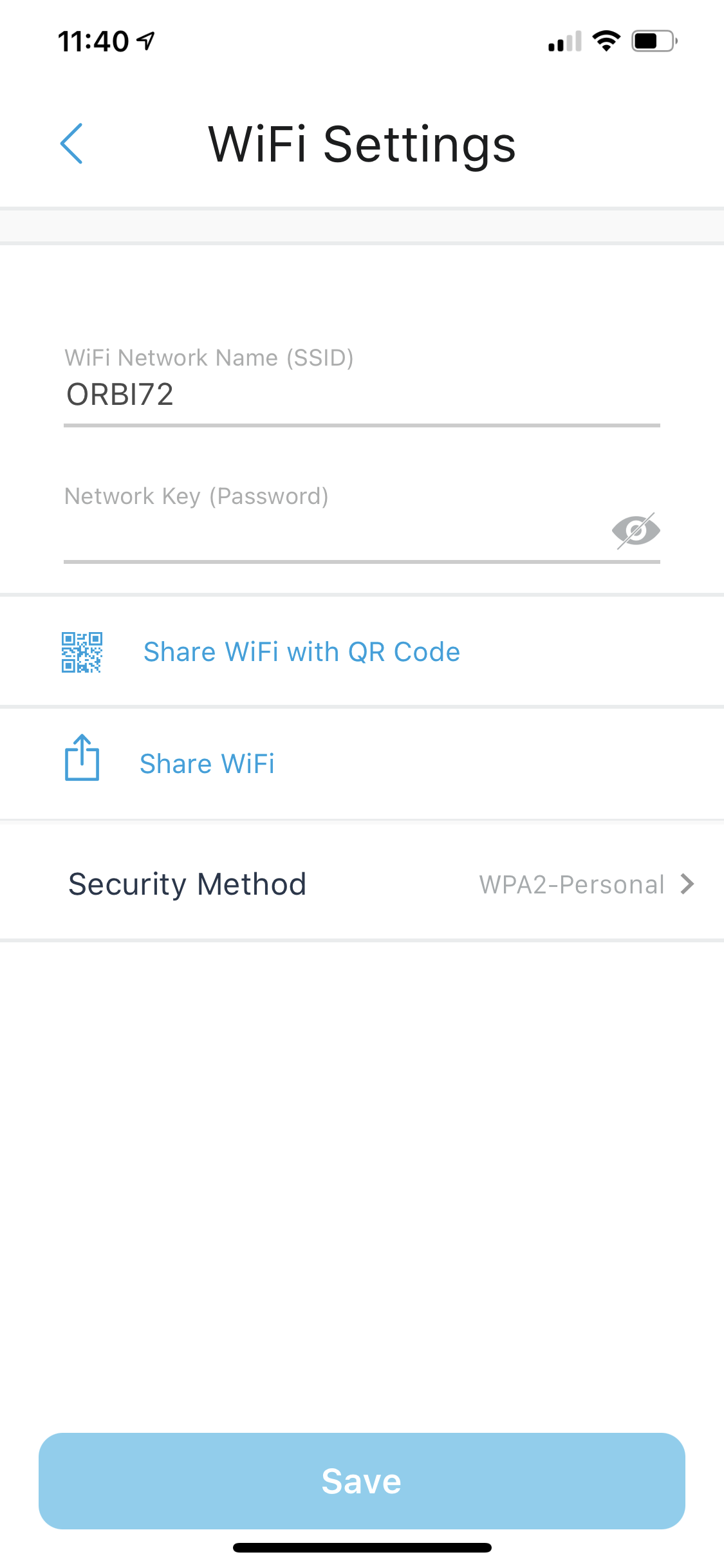Tap the share upload icon

pyautogui.click(x=82, y=758)
